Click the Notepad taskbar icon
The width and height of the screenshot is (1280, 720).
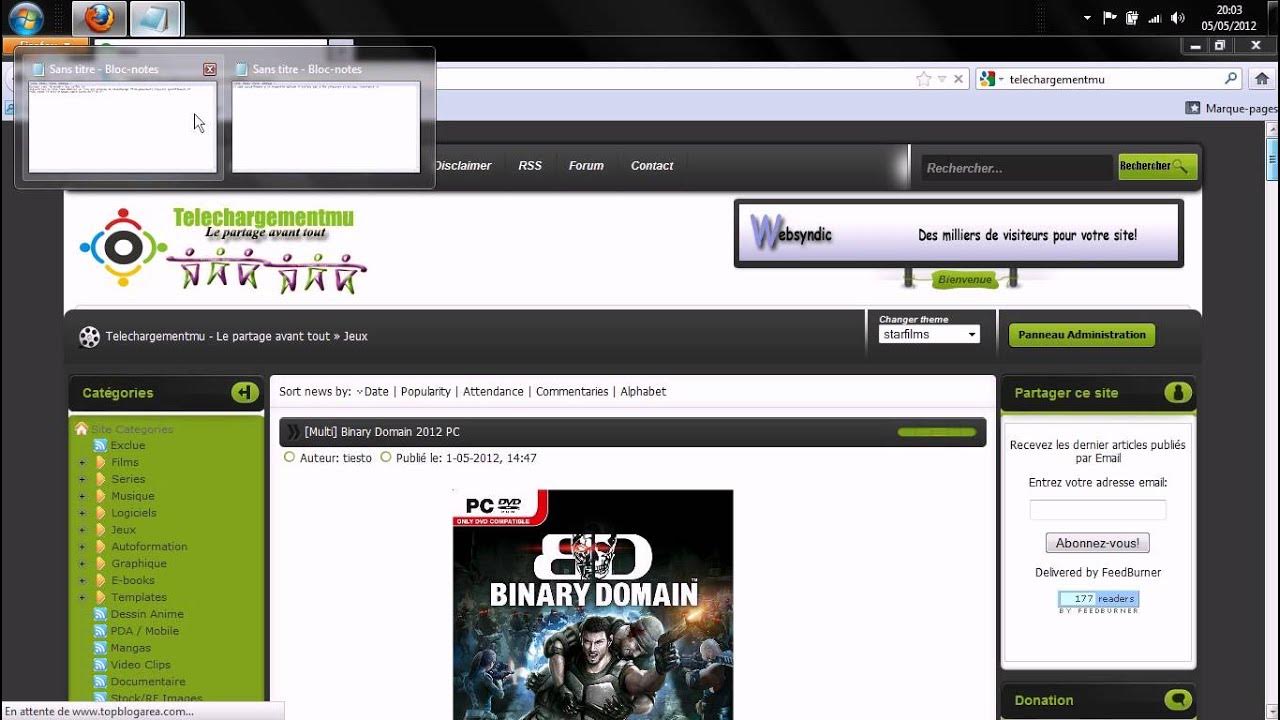coord(155,17)
